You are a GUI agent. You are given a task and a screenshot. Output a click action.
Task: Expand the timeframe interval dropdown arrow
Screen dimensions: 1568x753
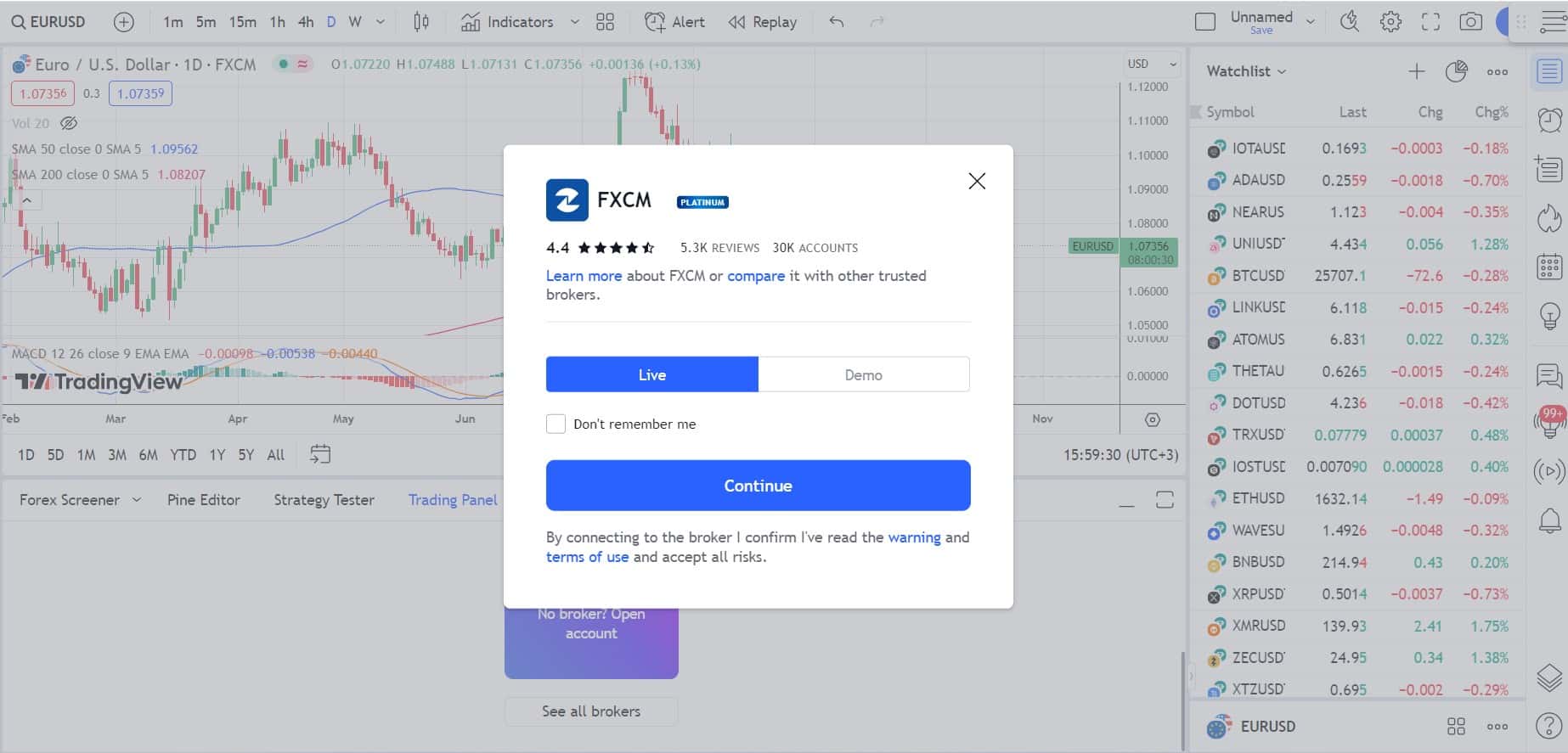380,22
